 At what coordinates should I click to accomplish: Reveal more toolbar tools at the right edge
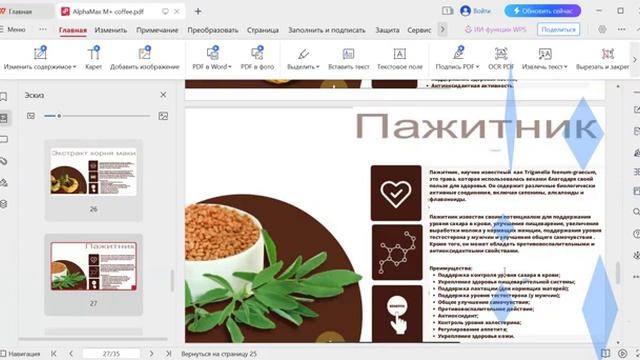(635, 60)
